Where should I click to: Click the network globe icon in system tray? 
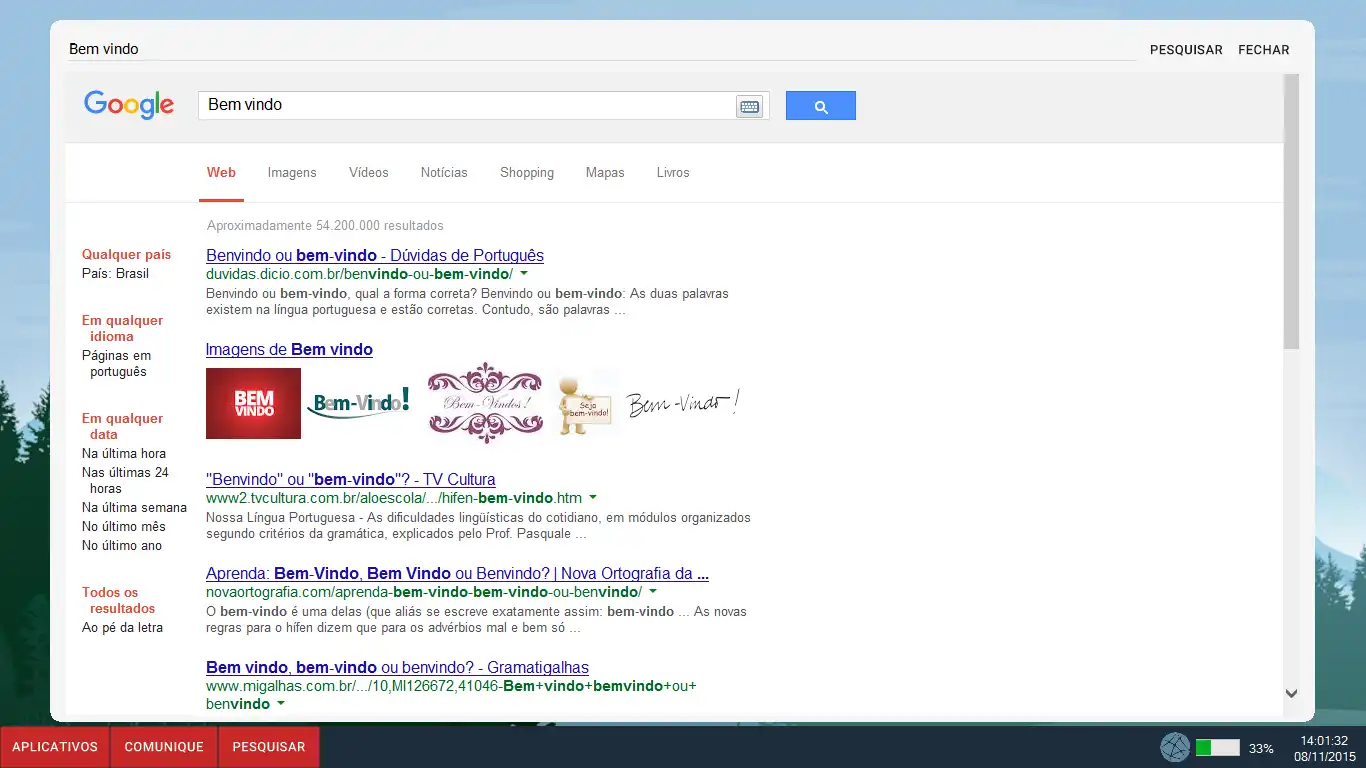pos(1175,747)
